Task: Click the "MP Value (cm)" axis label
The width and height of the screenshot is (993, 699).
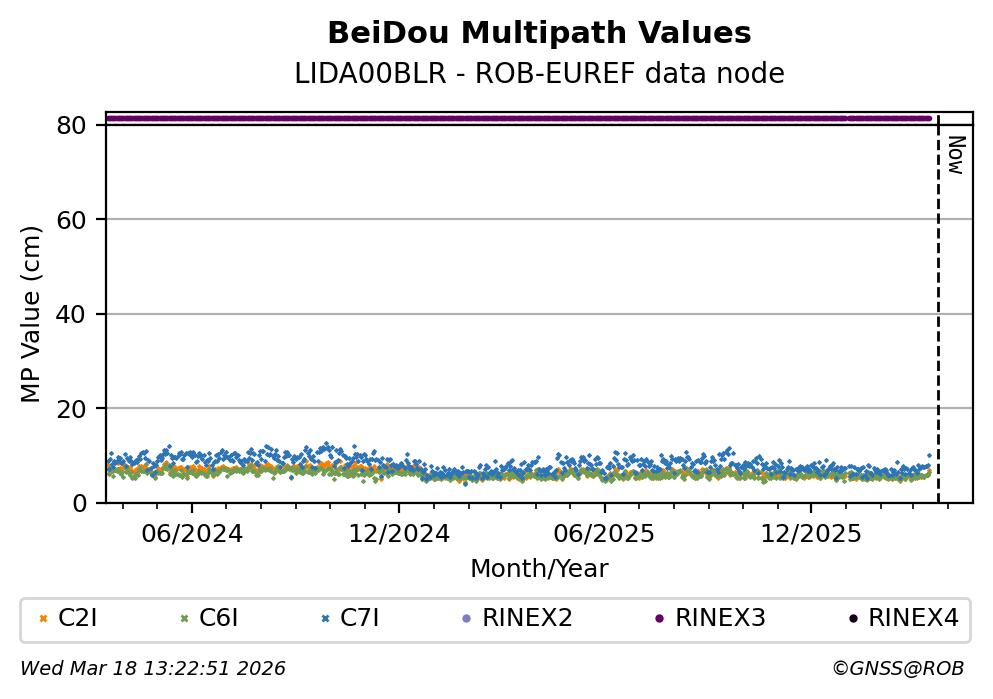Action: [32, 314]
